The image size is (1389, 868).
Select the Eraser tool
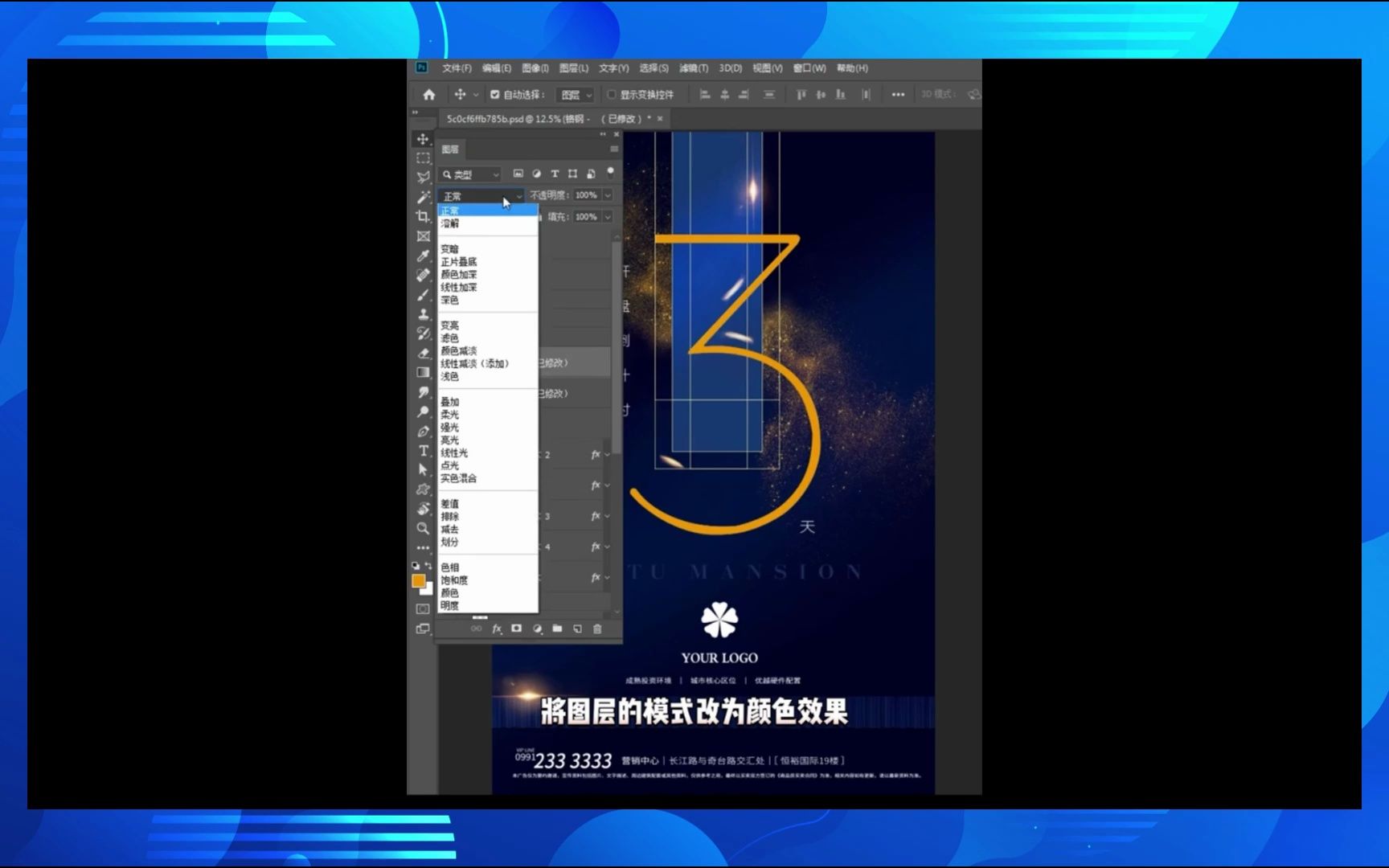click(423, 353)
